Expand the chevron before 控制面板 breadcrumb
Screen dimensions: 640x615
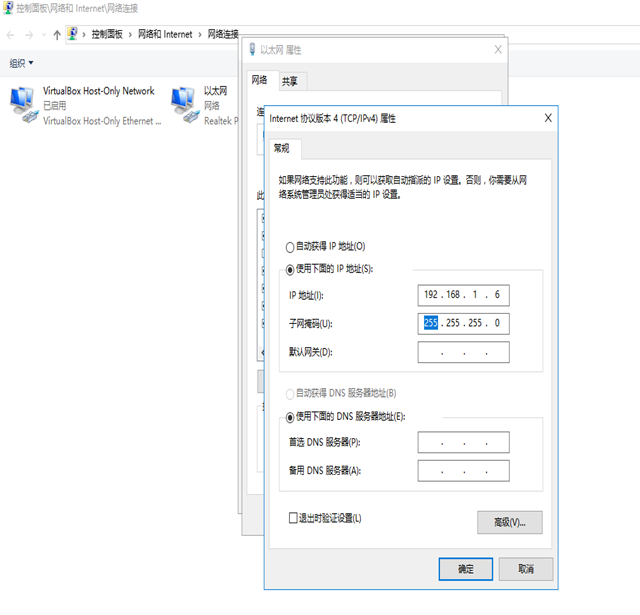(84, 35)
